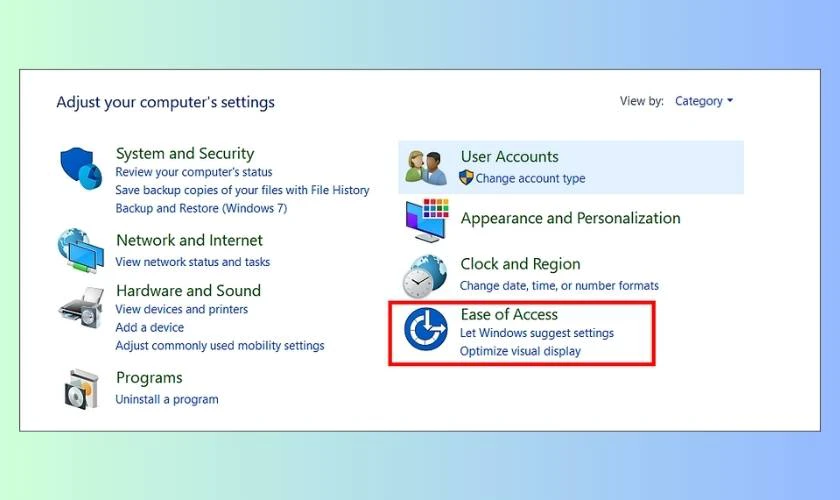Open Save backup copies with File History
840x500 pixels.
tap(242, 190)
